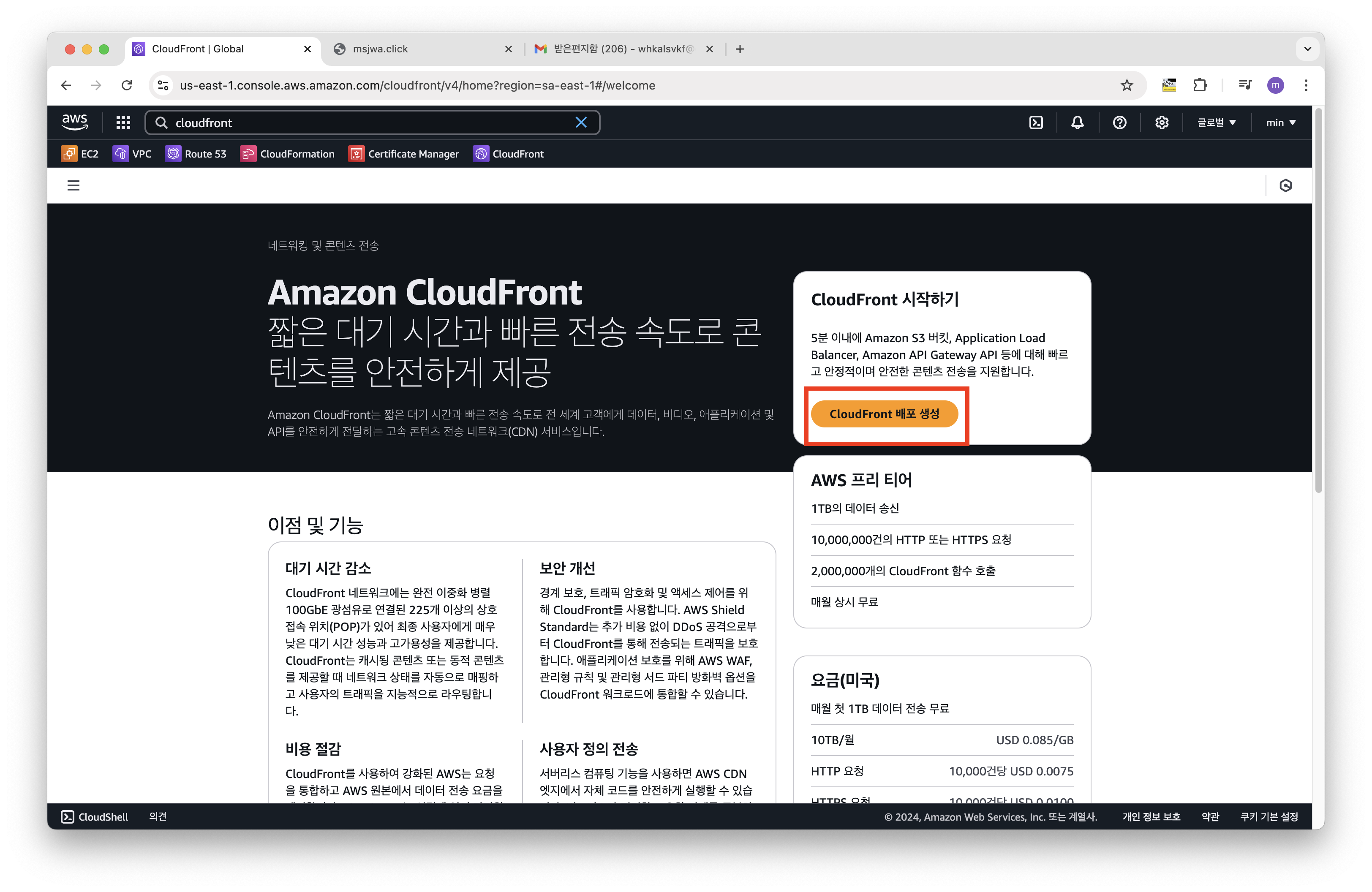The image size is (1372, 892).
Task: Bookmark page with the star icon
Action: tap(1127, 85)
